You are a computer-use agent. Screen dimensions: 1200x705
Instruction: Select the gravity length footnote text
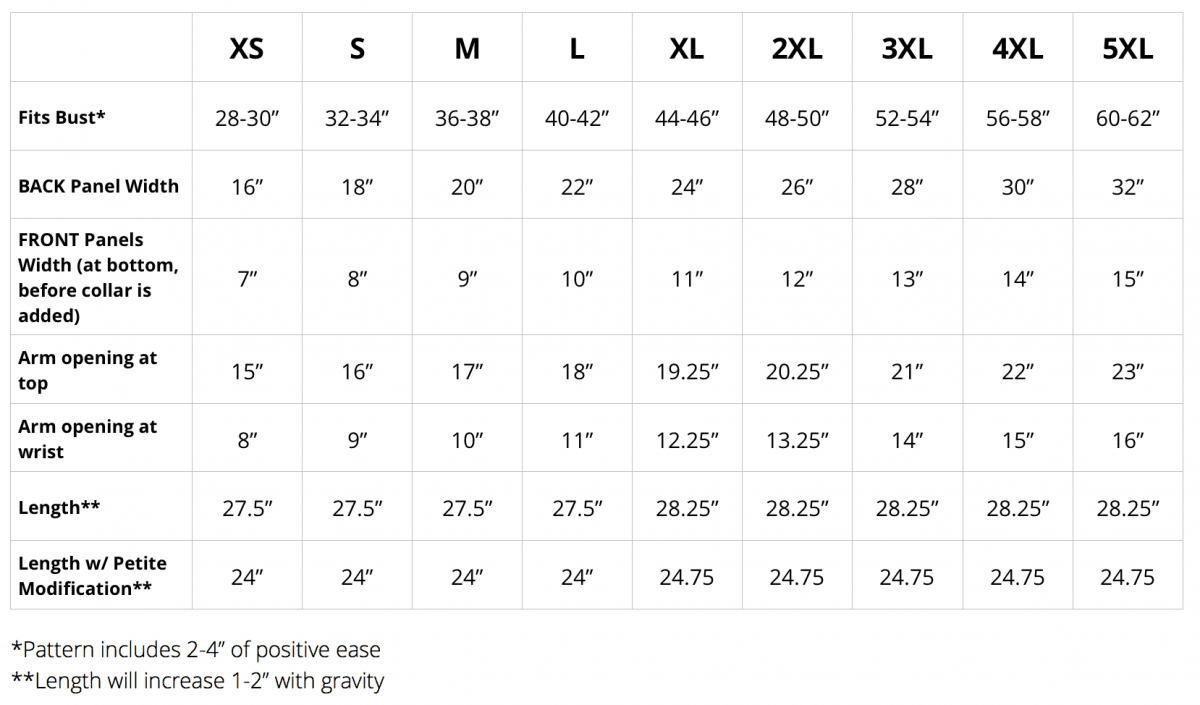pos(197,681)
